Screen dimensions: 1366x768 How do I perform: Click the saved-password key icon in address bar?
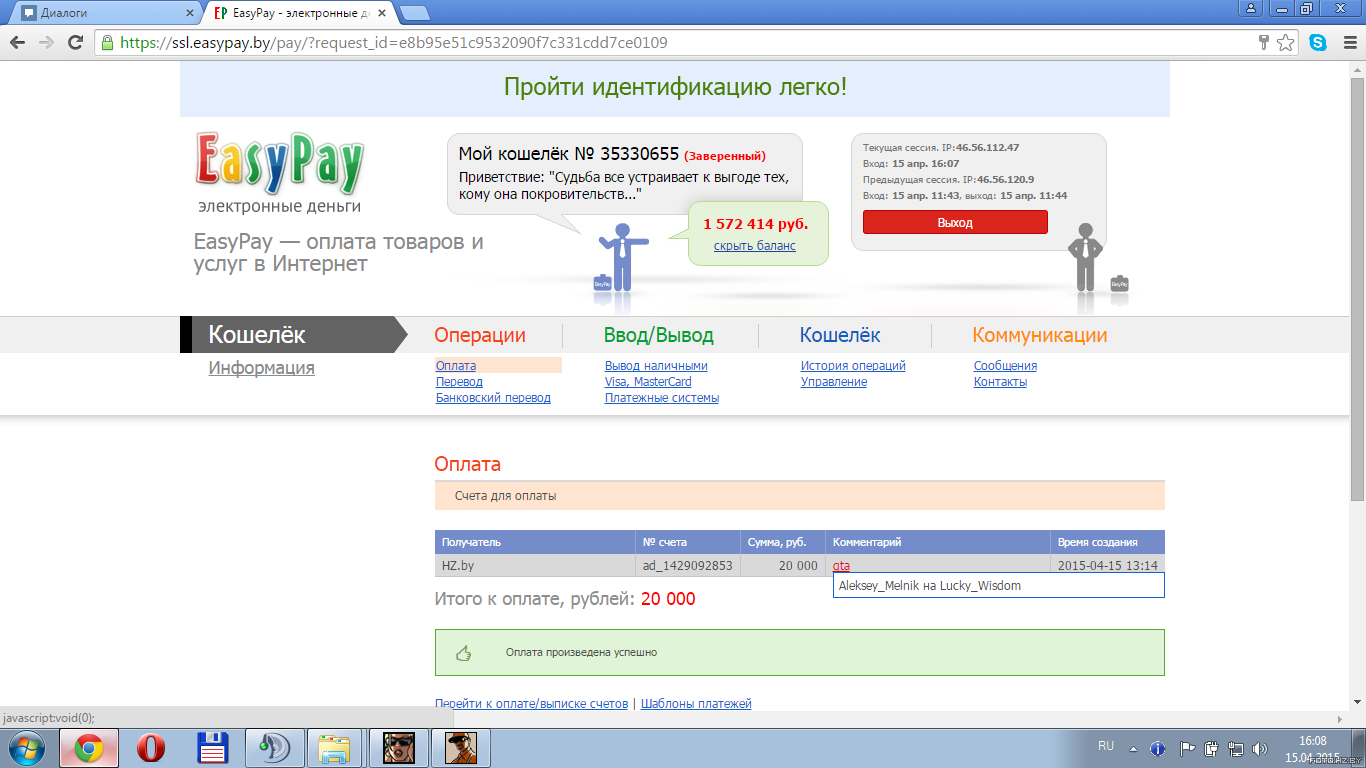[1264, 43]
